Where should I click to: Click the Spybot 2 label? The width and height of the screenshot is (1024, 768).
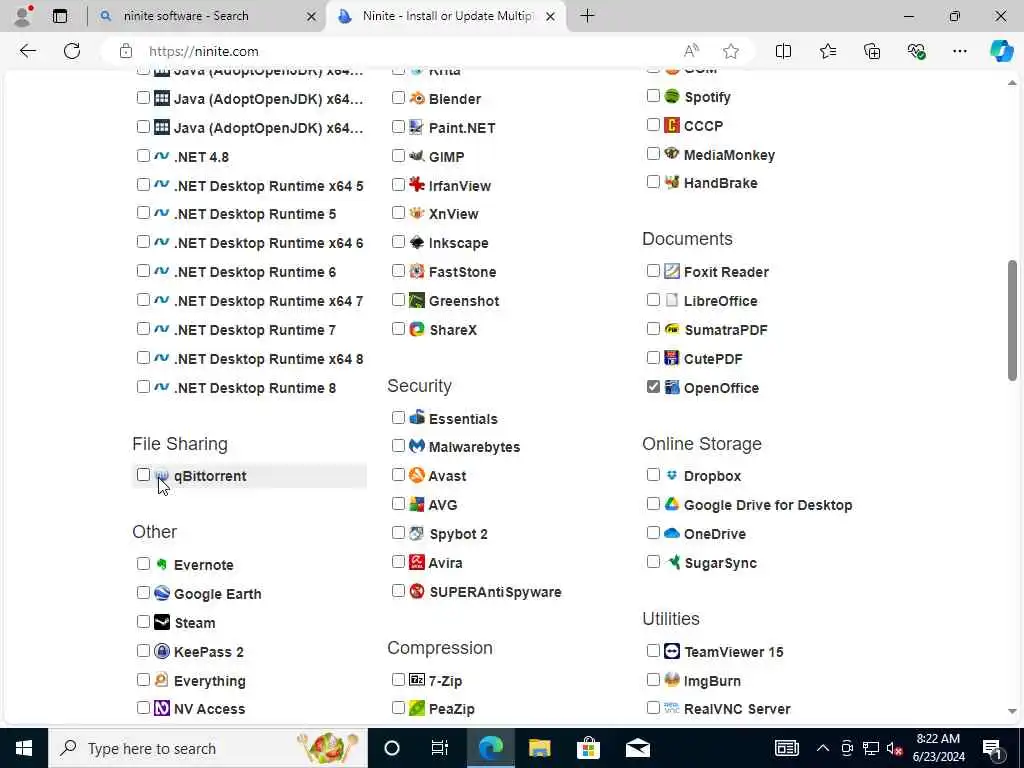click(x=458, y=534)
